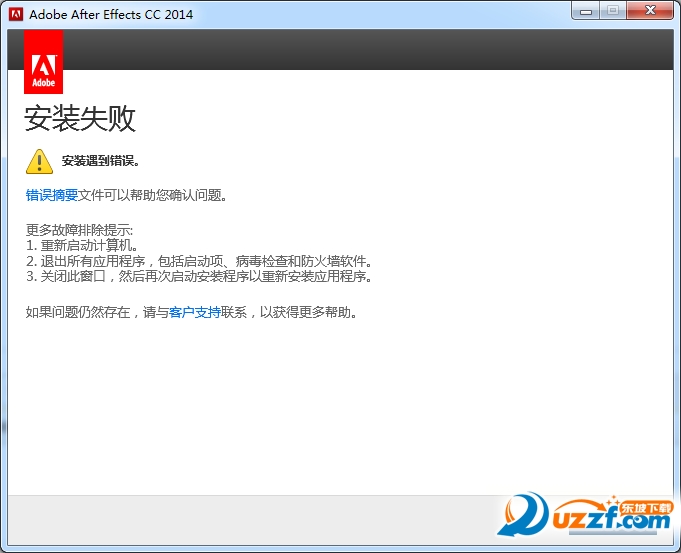The height and width of the screenshot is (553, 681).
Task: Open the 错误摘要 error summary link
Action: click(52, 195)
